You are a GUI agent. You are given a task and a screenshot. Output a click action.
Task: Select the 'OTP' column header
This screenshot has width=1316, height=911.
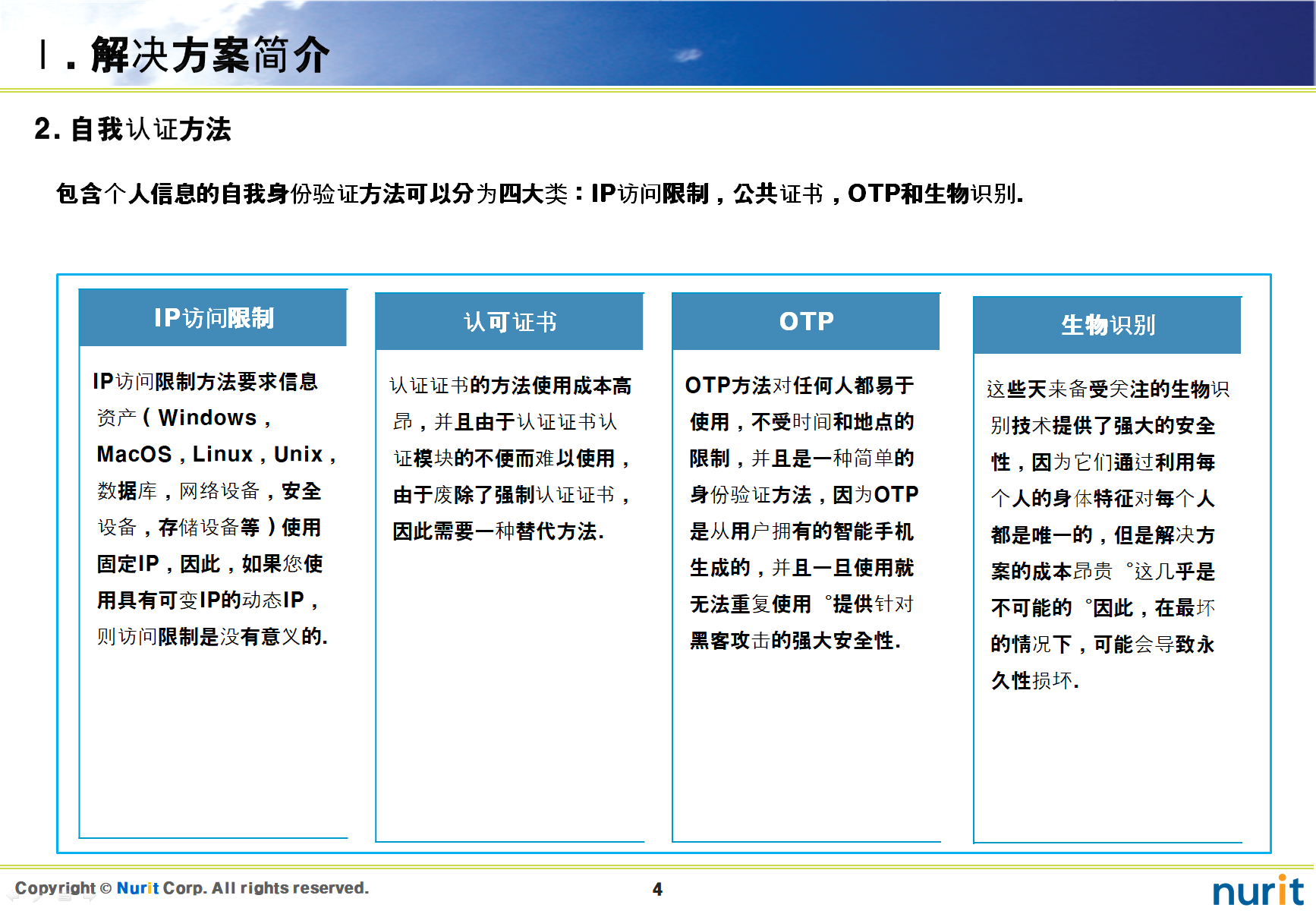(807, 322)
